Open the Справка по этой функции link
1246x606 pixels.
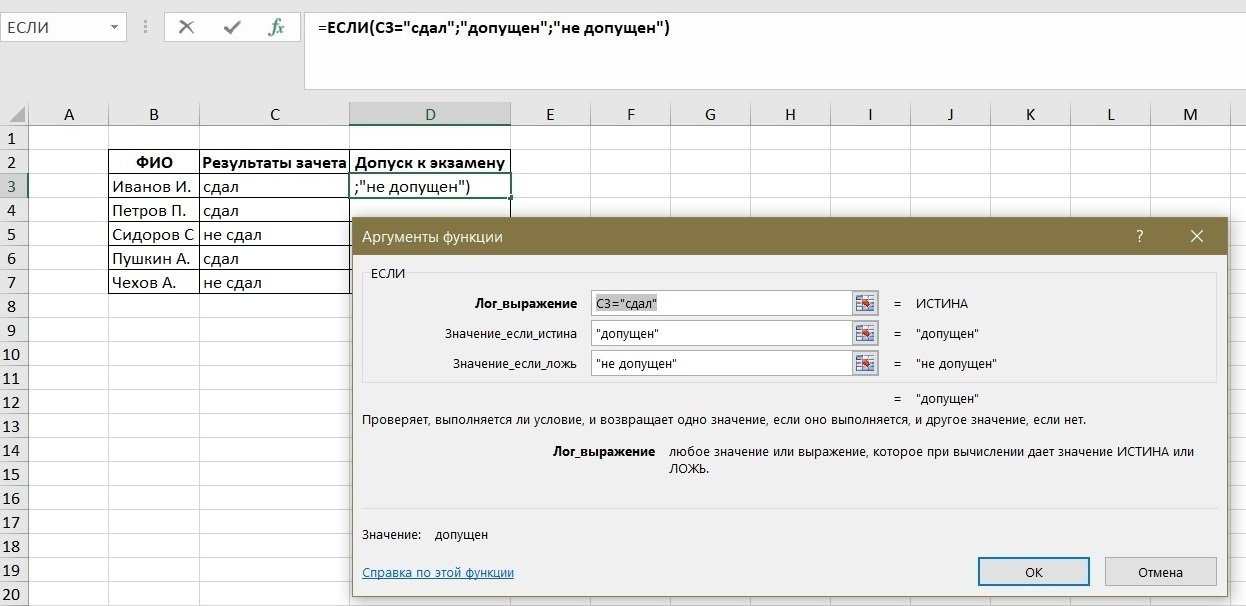click(437, 572)
